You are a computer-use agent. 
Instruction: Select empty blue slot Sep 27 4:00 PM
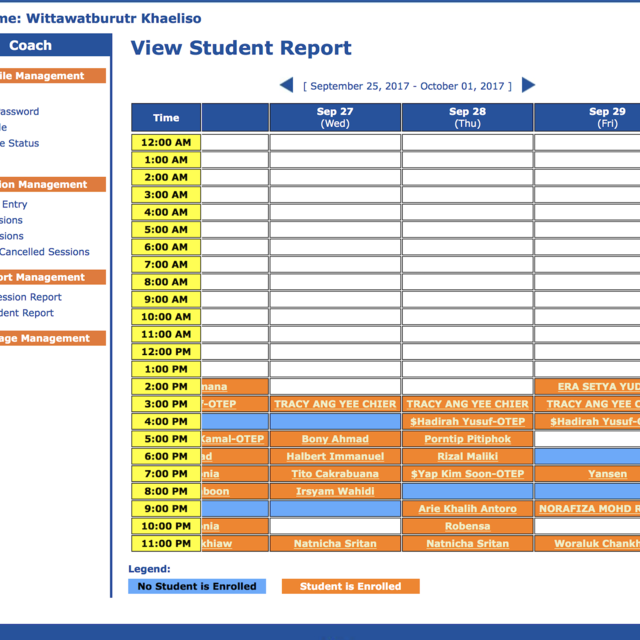tap(335, 422)
